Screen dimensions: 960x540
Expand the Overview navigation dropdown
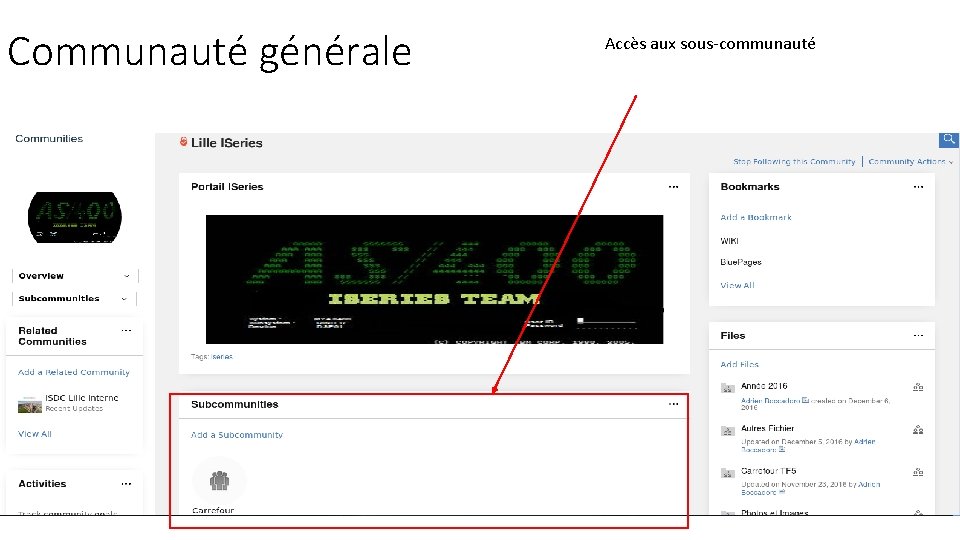(127, 276)
